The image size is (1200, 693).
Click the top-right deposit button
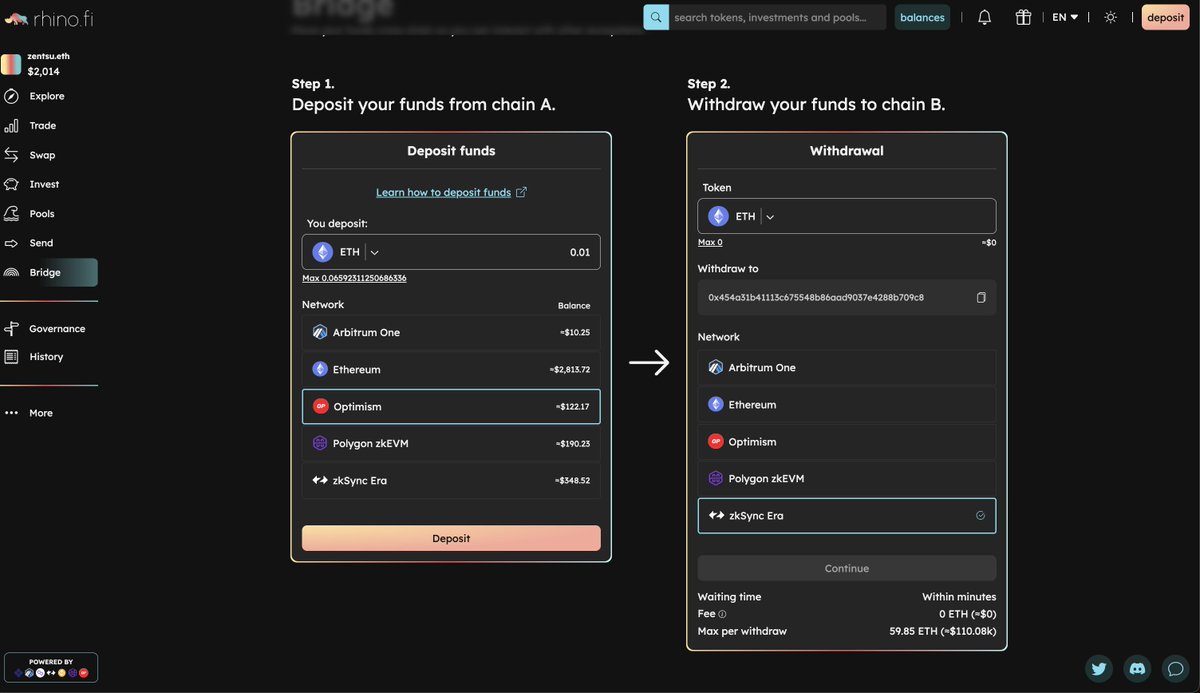pyautogui.click(x=1166, y=17)
